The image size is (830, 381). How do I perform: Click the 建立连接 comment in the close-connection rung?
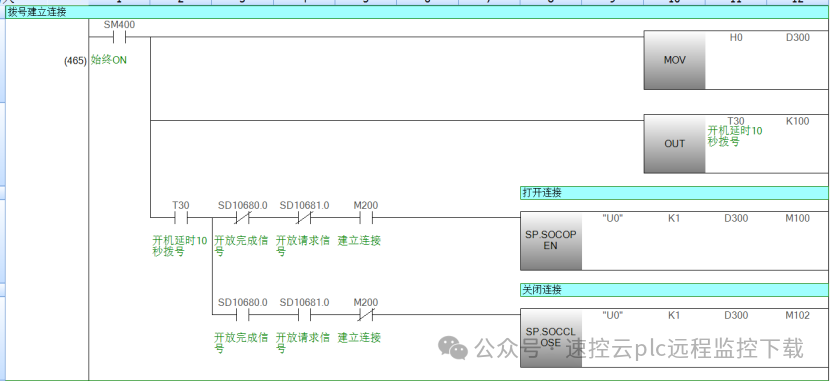pyautogui.click(x=359, y=338)
